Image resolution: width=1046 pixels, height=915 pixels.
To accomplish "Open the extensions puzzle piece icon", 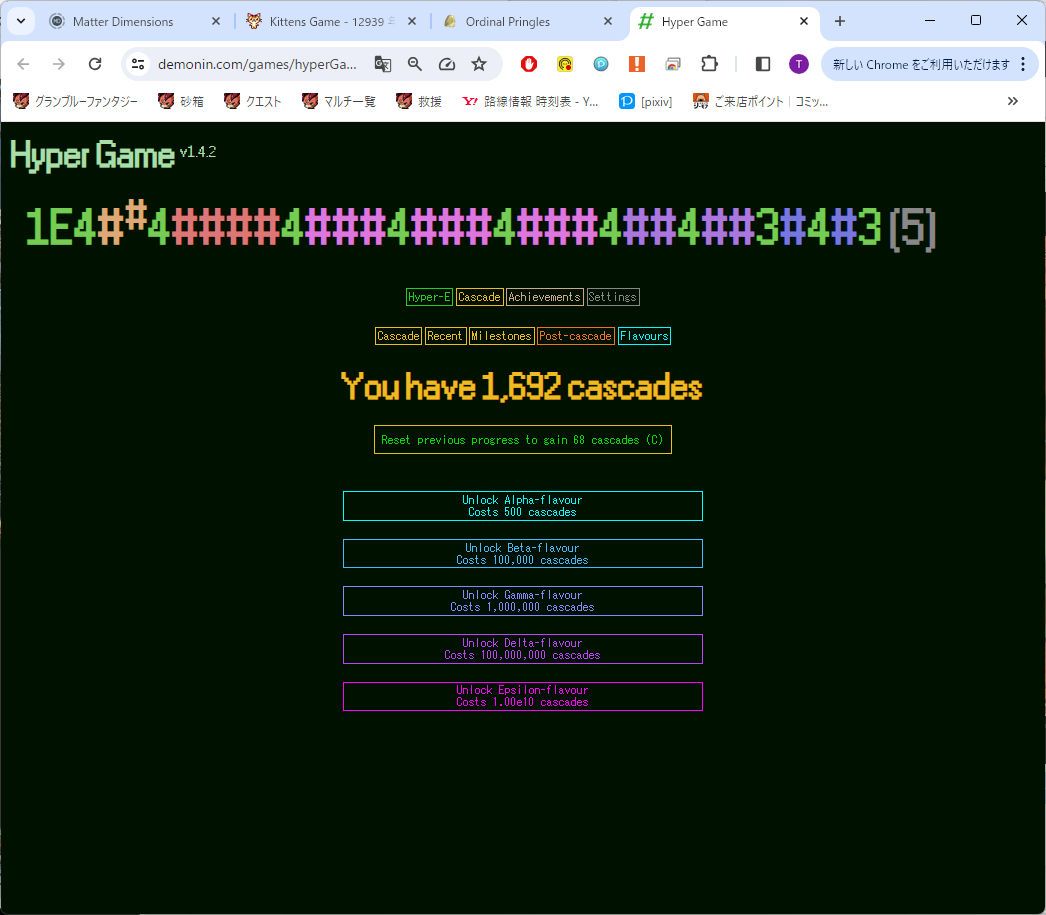I will 710,63.
